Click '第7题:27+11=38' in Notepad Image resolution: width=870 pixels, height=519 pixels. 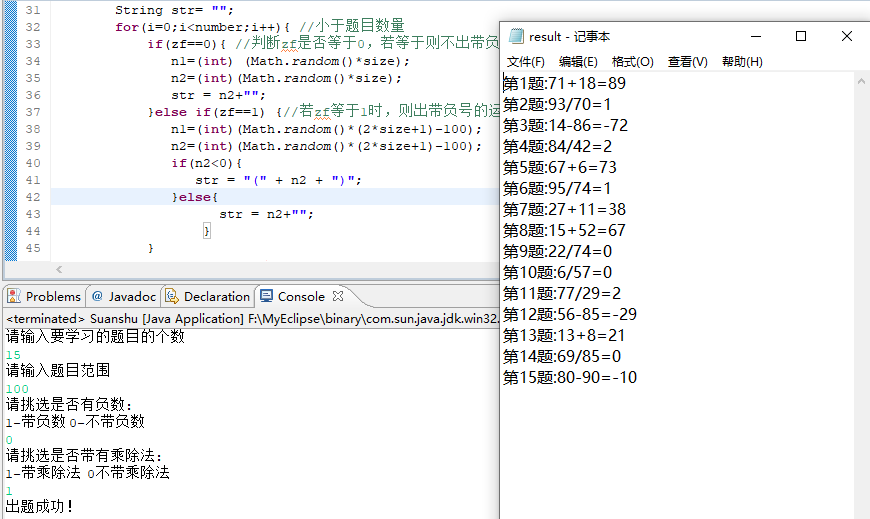coord(564,209)
